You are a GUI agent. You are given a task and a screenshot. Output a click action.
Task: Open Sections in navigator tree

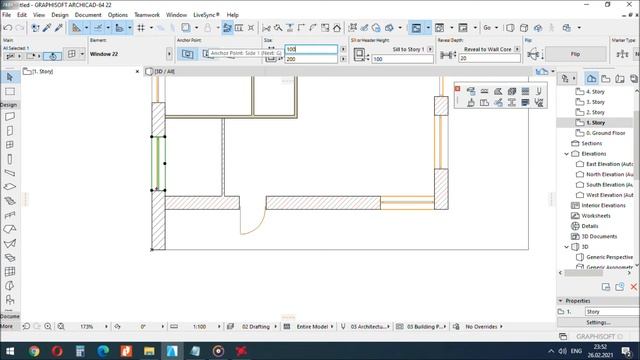click(x=591, y=143)
